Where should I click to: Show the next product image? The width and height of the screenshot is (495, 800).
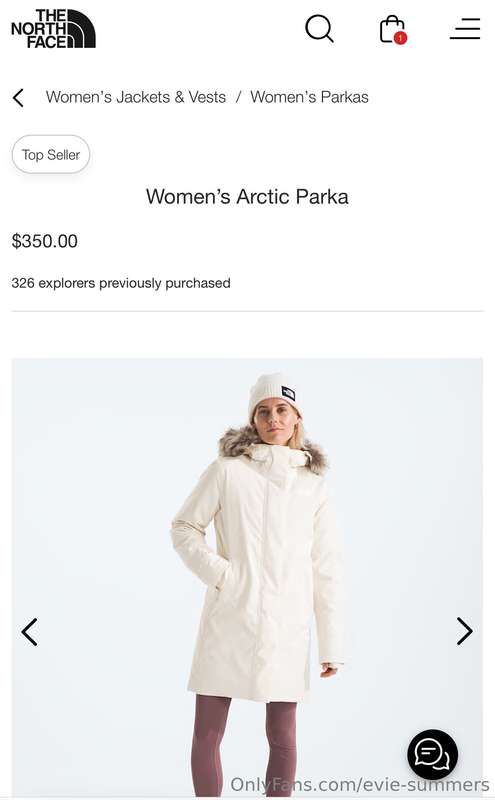(464, 631)
